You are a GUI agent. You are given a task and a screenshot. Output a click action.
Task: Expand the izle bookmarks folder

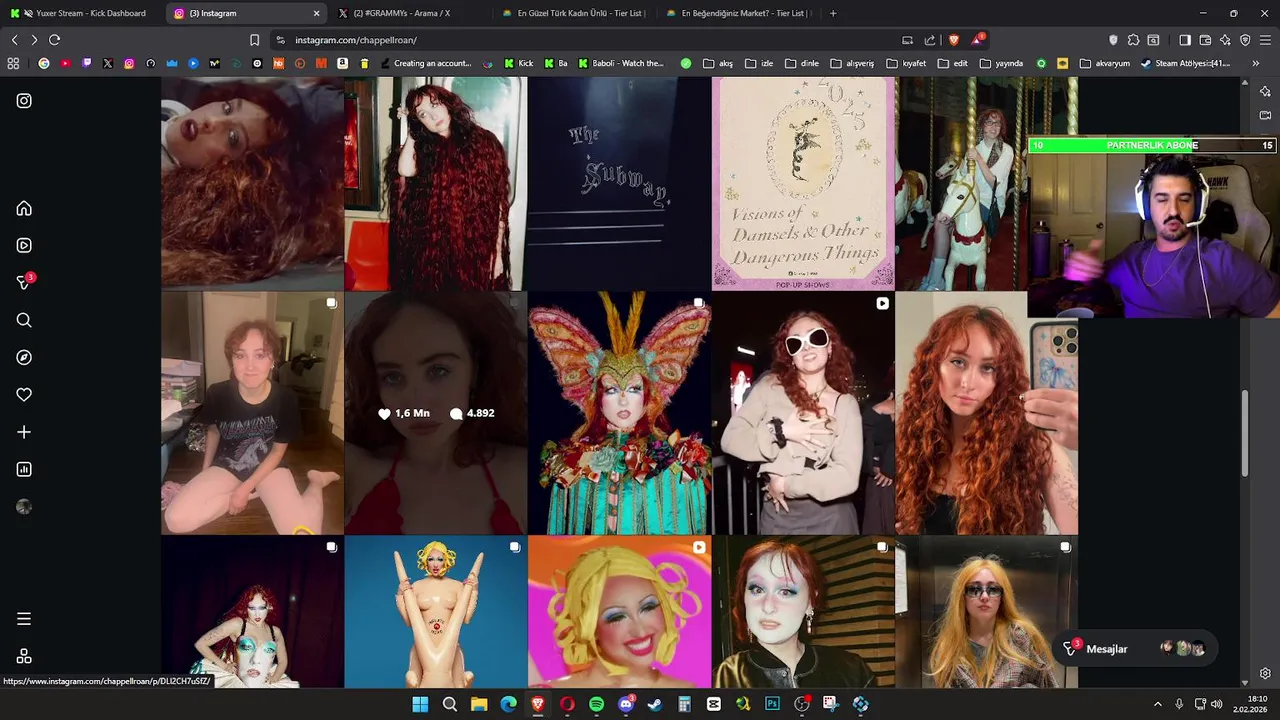760,63
